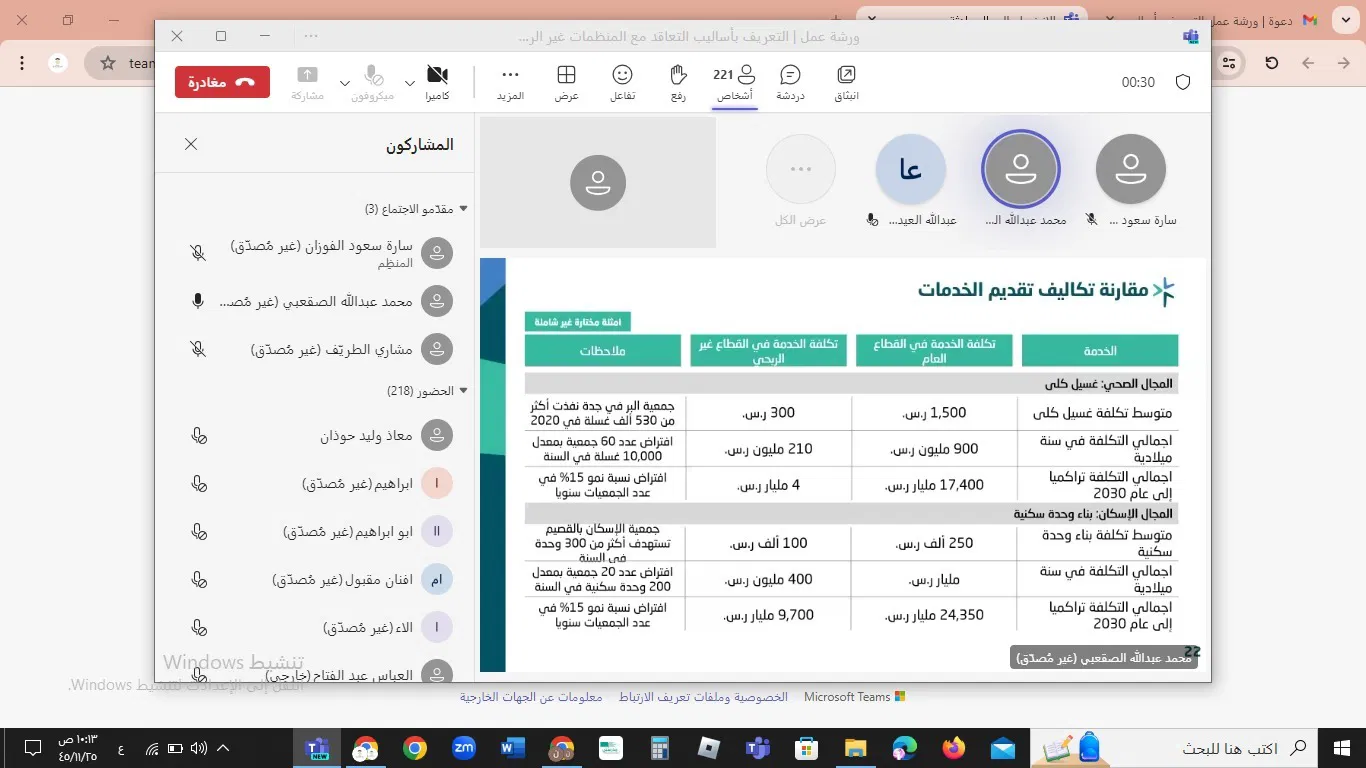The image size is (1366, 768).
Task: Collapse the الحضور (218) section
Action: point(463,391)
